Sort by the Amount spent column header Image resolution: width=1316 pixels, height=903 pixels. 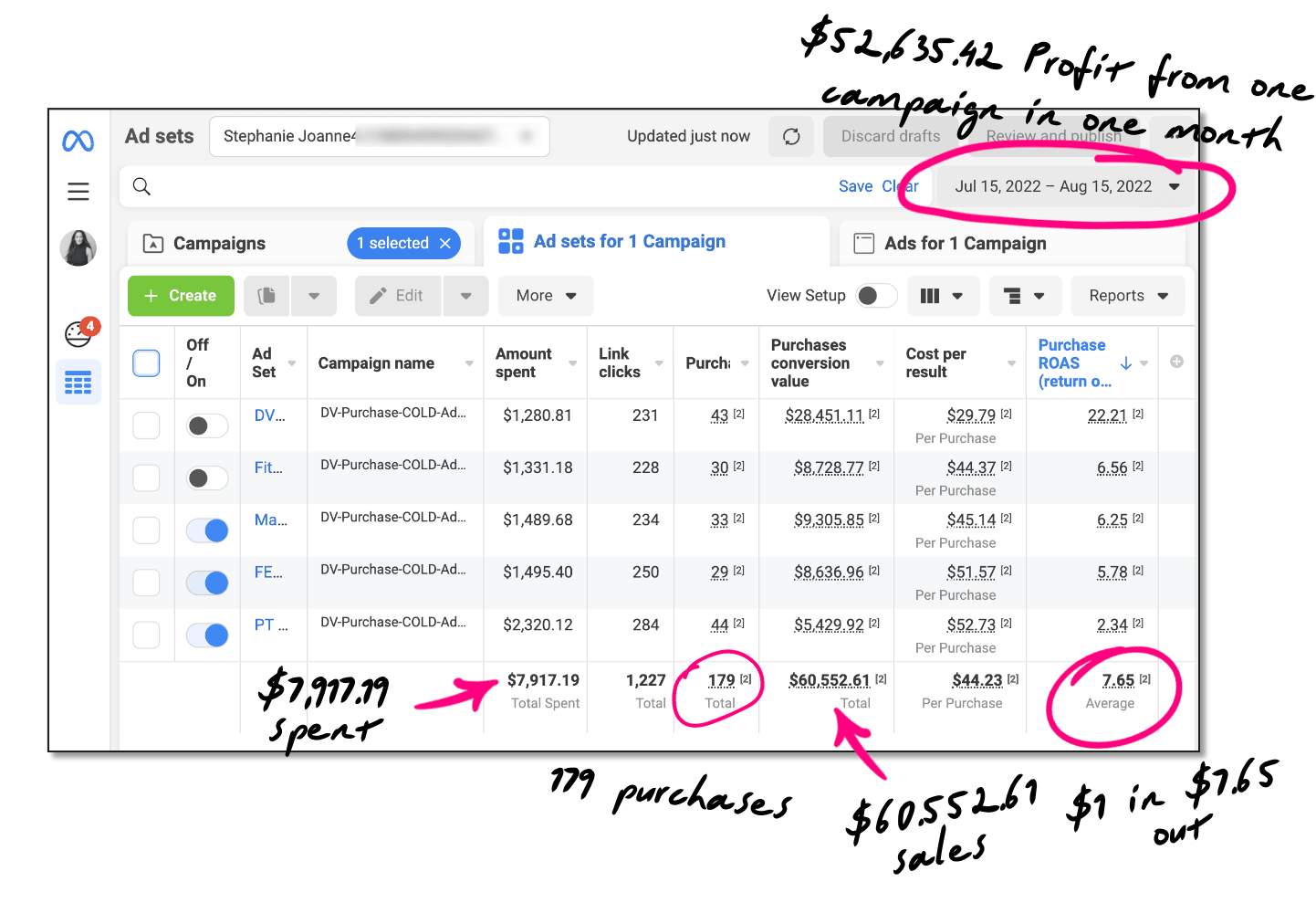point(524,363)
